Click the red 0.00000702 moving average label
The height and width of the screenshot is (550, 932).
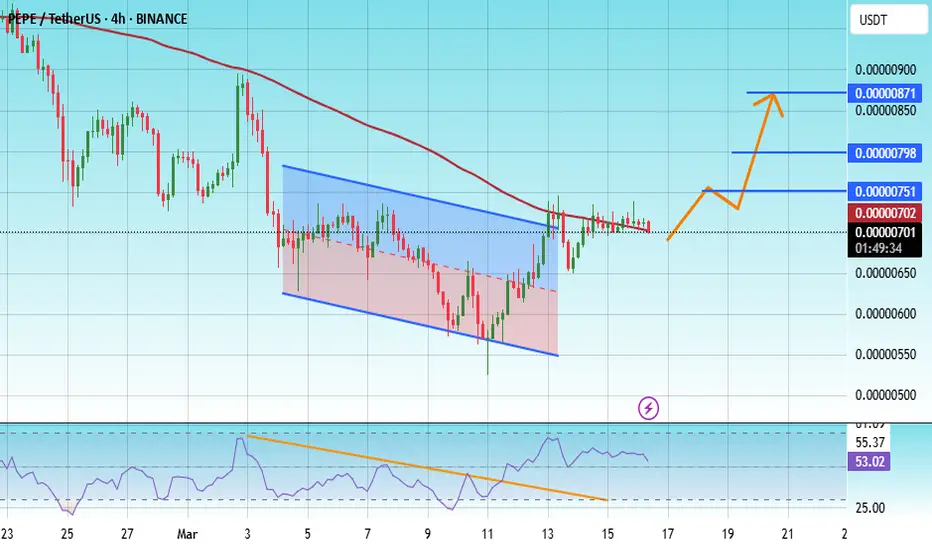point(885,213)
